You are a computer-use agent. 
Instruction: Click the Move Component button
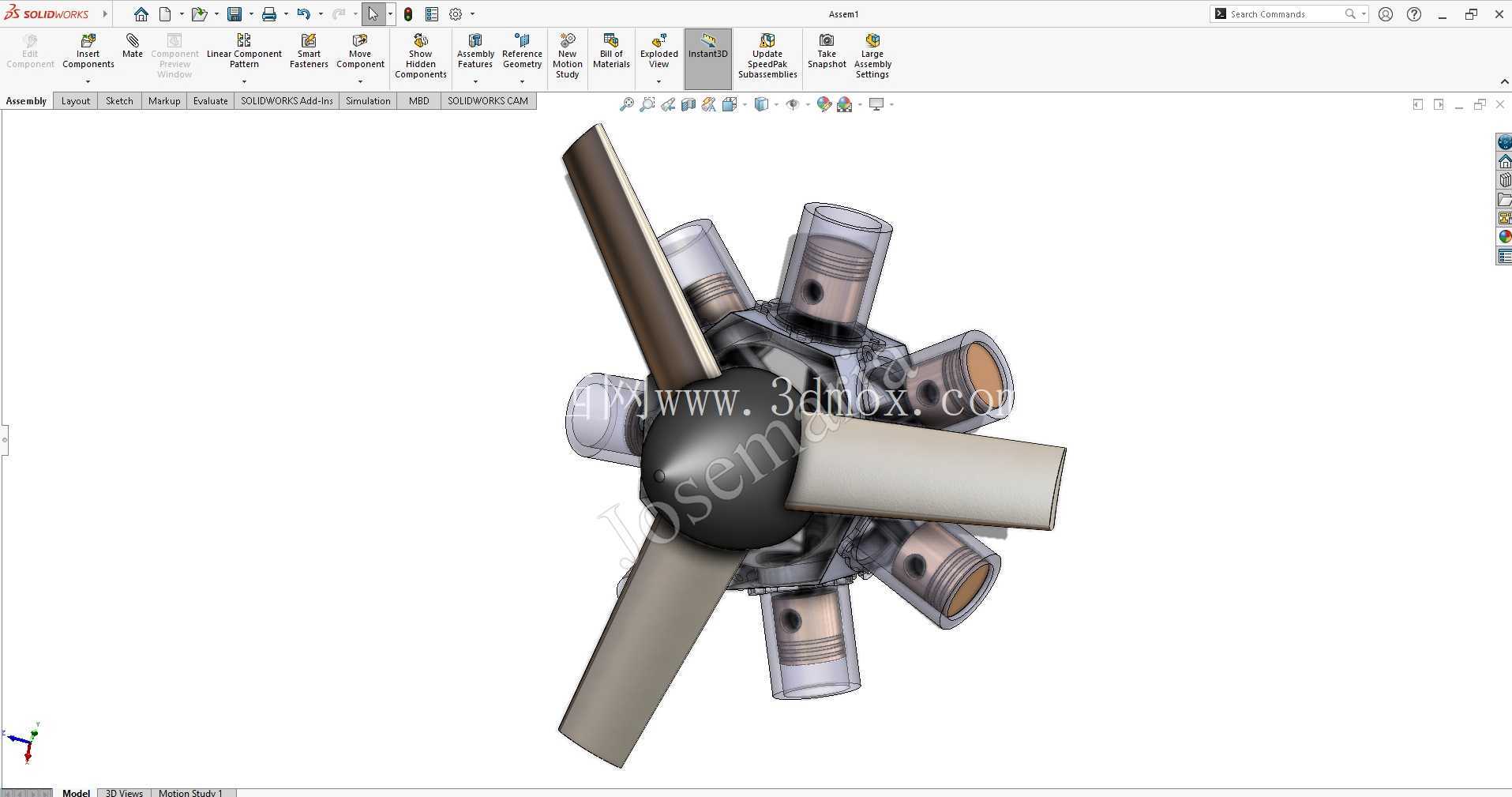[360, 51]
